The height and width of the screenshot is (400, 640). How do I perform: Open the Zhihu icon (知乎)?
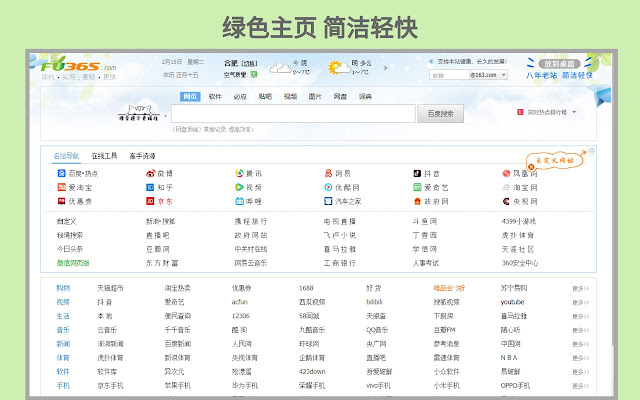[150, 187]
